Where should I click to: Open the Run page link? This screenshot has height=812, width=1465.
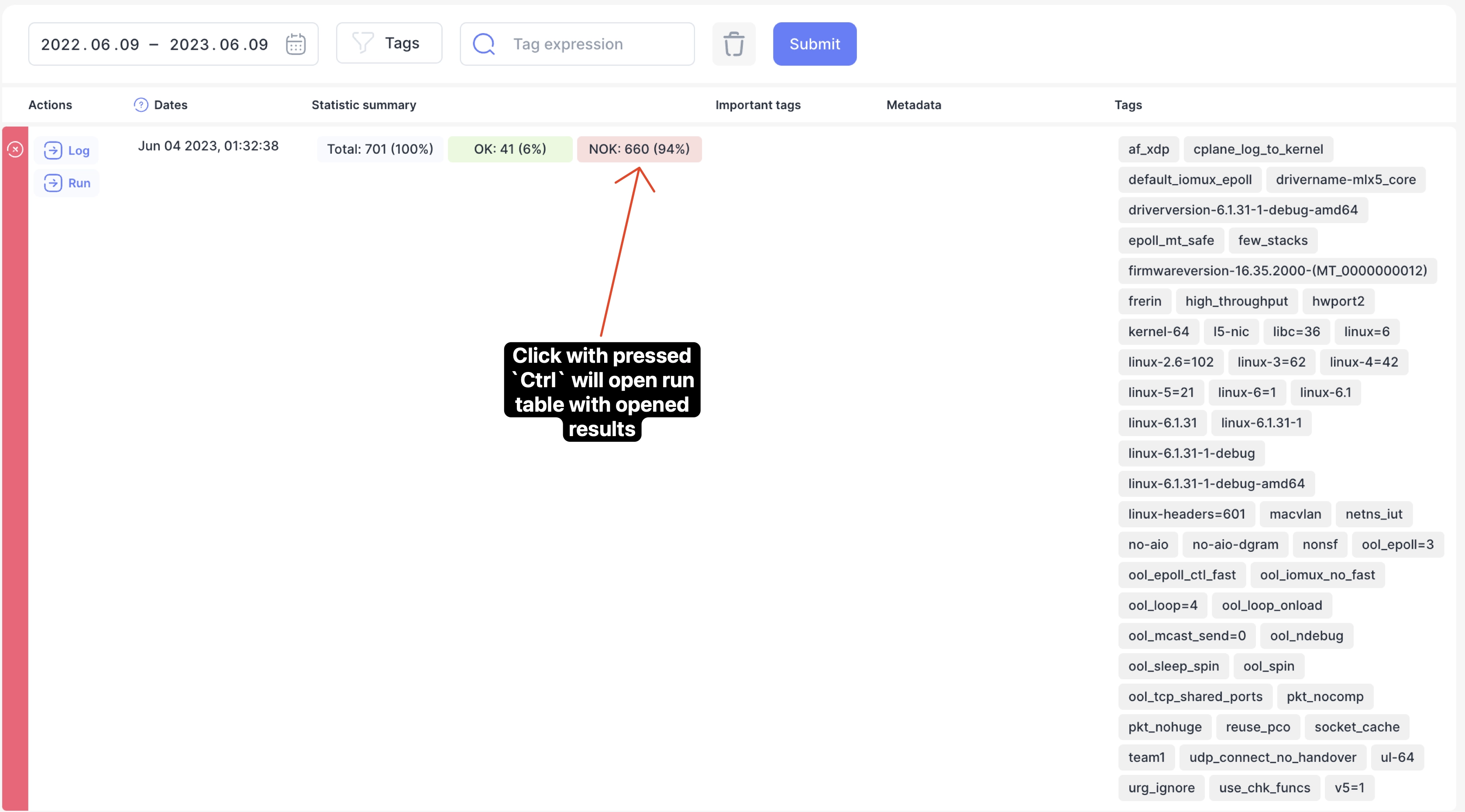[x=67, y=183]
